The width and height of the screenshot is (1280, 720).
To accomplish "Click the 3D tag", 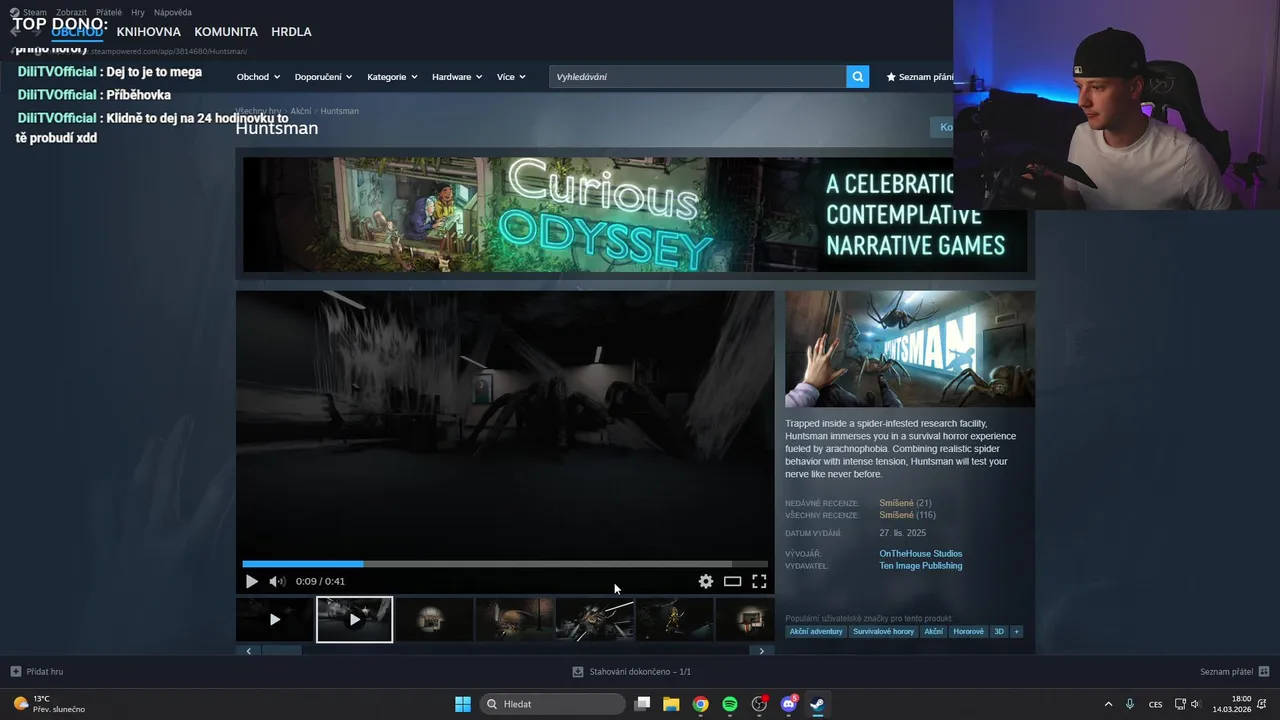I will (998, 632).
